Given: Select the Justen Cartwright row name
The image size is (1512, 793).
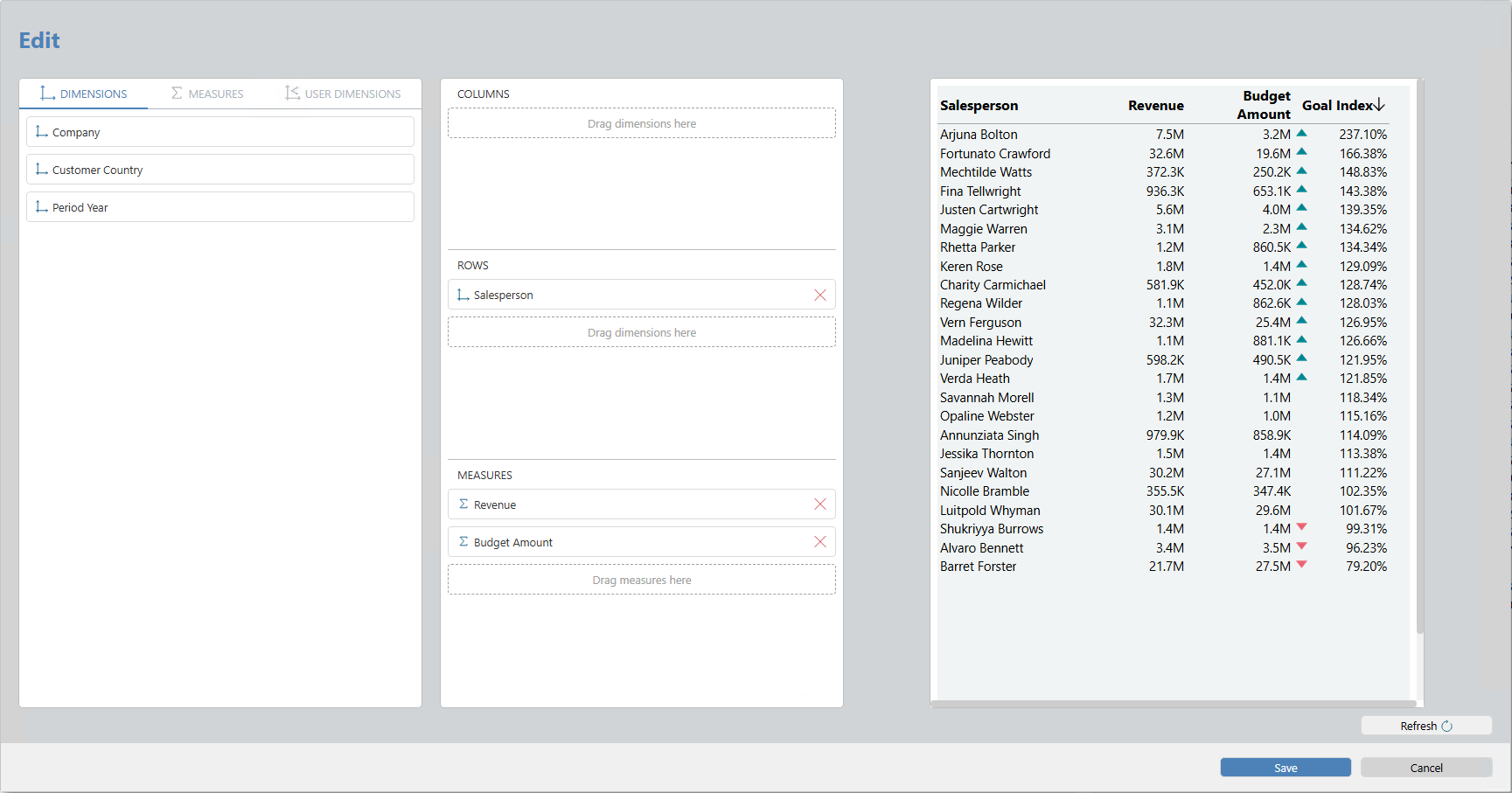Looking at the screenshot, I should [x=989, y=210].
